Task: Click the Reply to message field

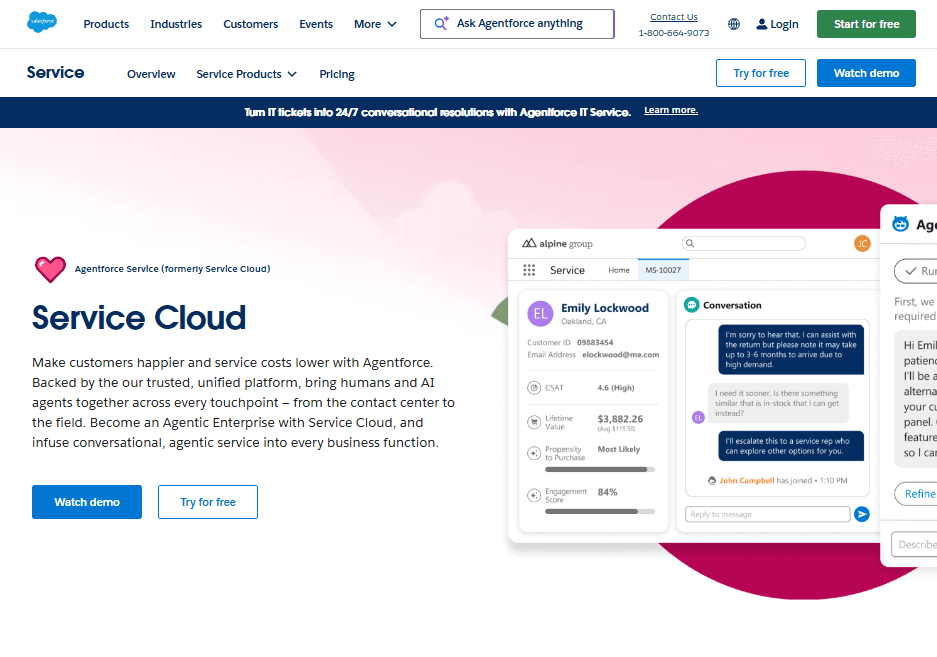Action: click(x=767, y=514)
